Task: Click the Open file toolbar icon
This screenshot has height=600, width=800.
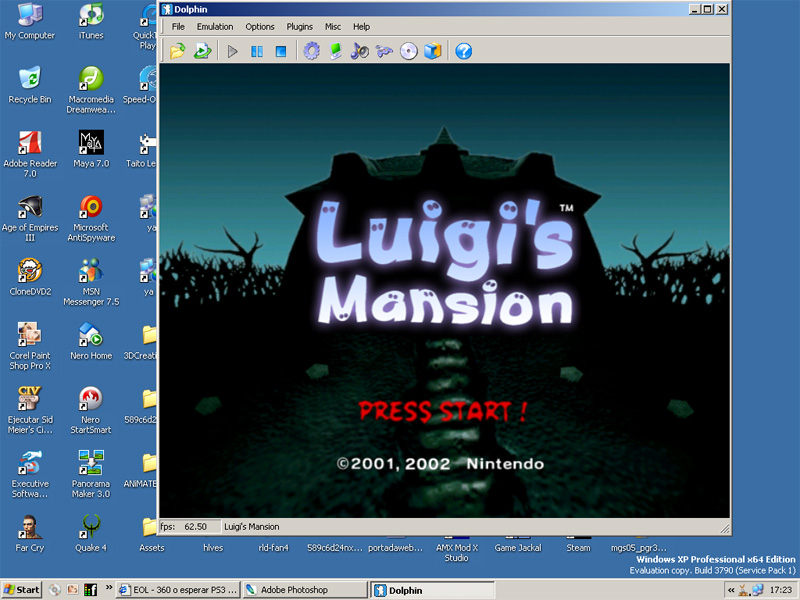Action: point(177,51)
